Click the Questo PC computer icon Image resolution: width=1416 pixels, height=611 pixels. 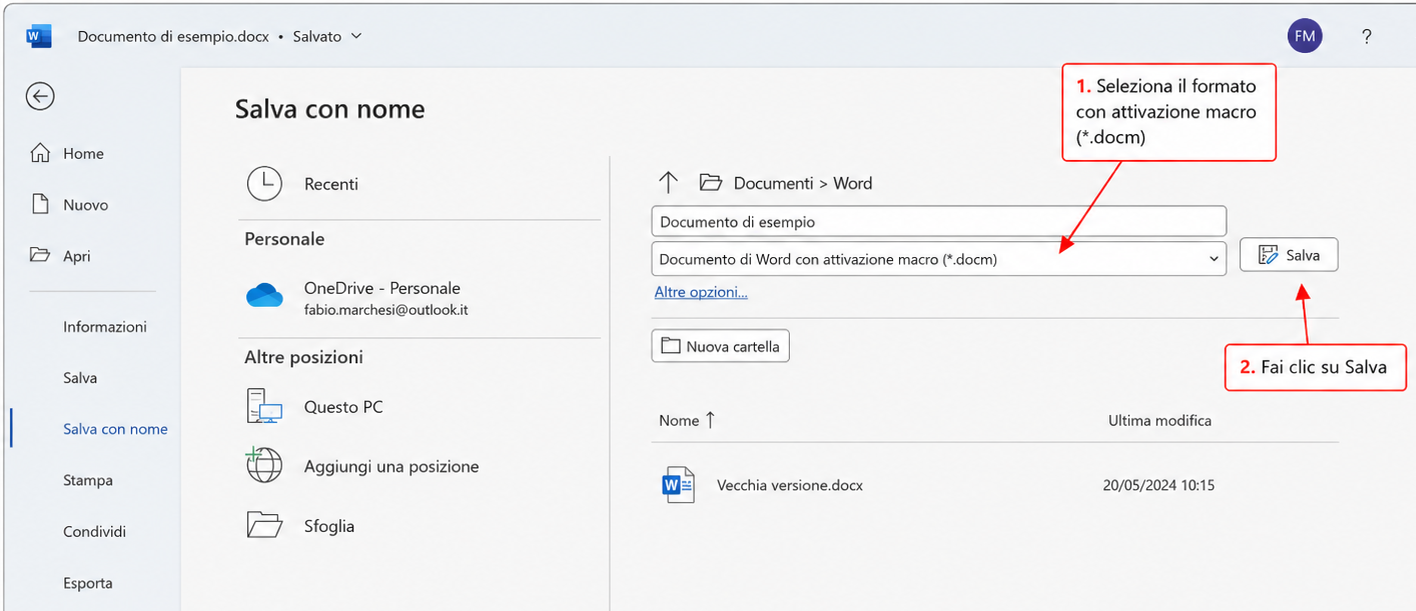click(265, 406)
